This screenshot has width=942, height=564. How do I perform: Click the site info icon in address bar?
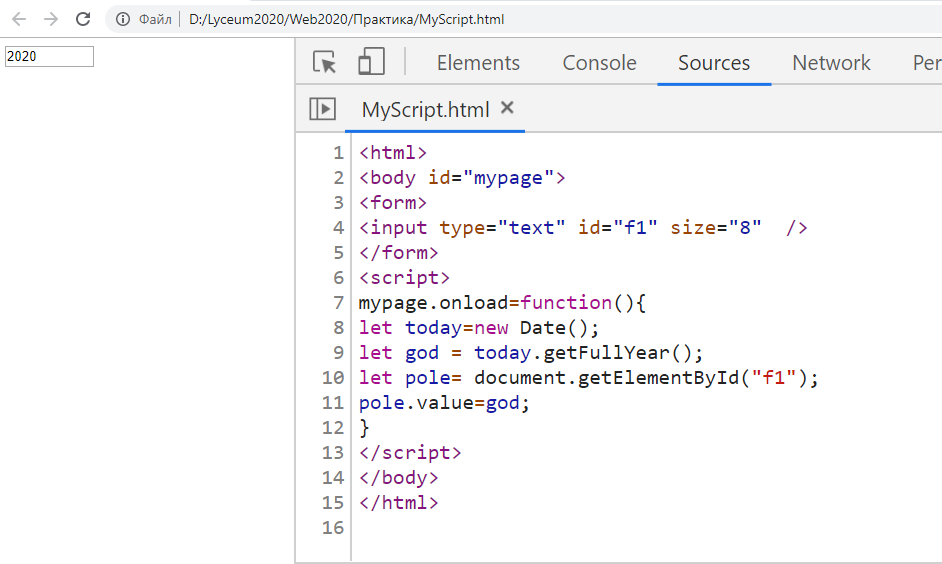pyautogui.click(x=122, y=19)
